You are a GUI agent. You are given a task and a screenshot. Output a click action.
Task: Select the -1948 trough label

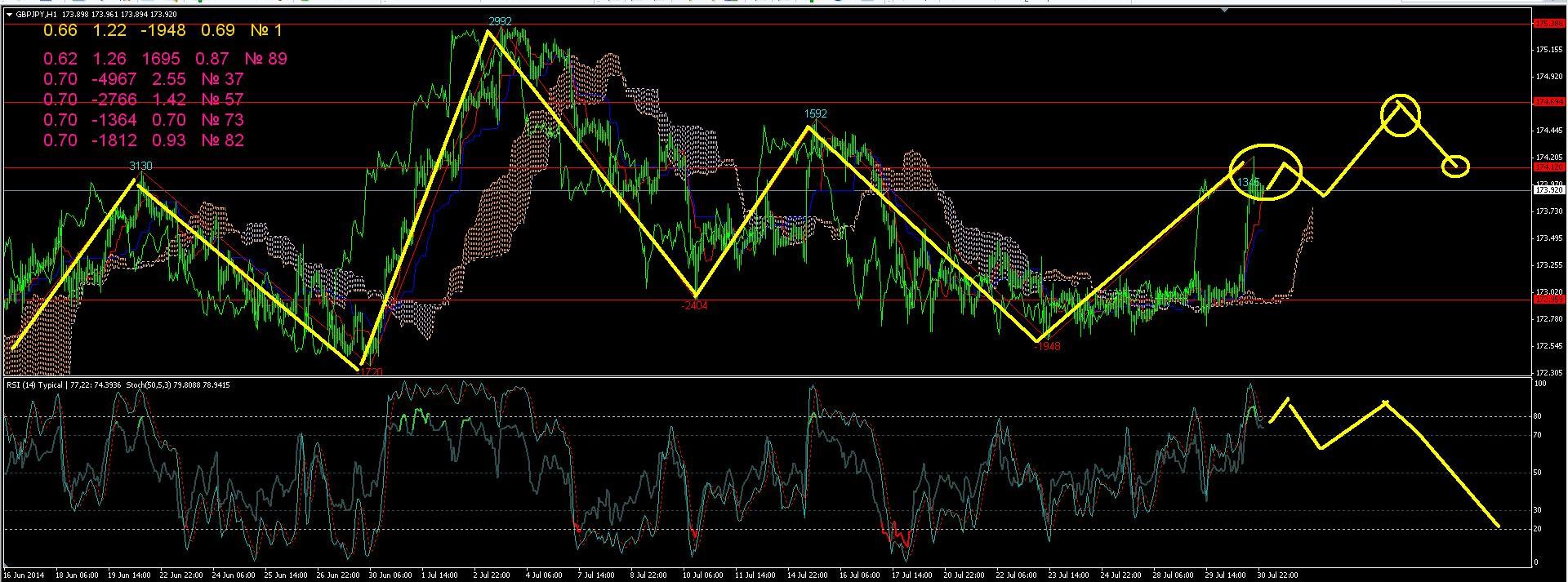point(1046,346)
